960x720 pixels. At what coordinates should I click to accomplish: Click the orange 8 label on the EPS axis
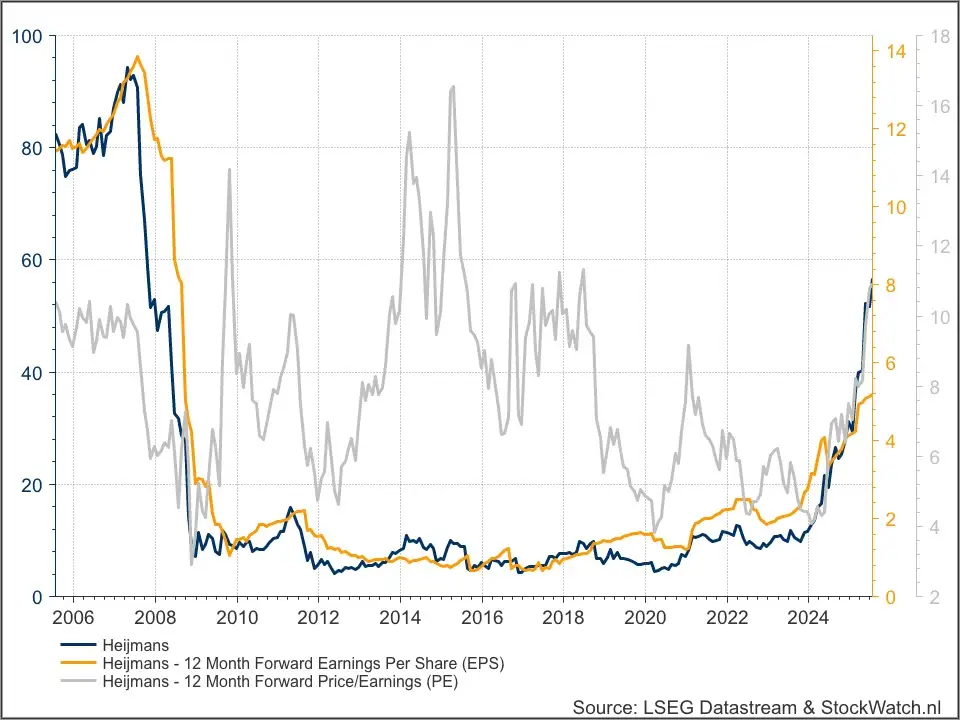pyautogui.click(x=891, y=285)
